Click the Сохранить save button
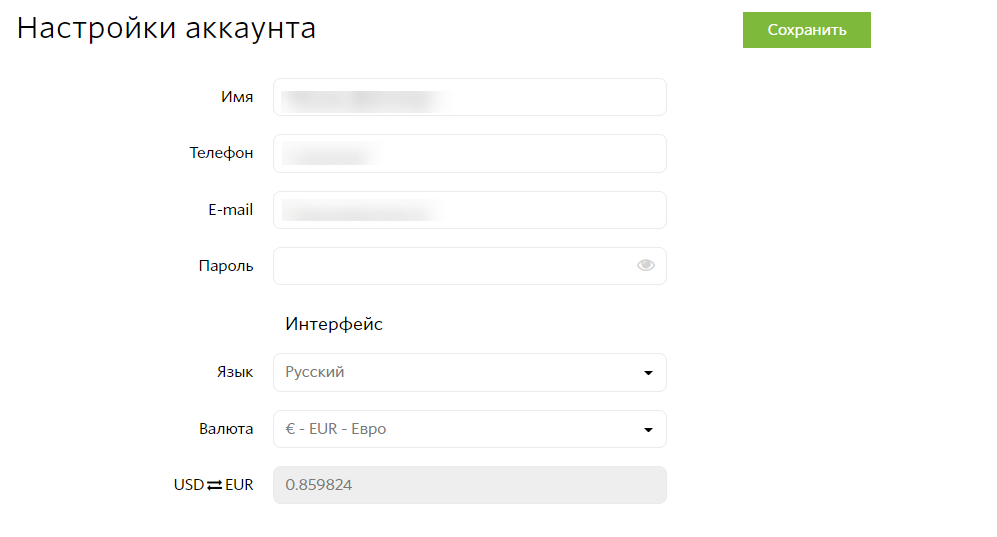 806,30
